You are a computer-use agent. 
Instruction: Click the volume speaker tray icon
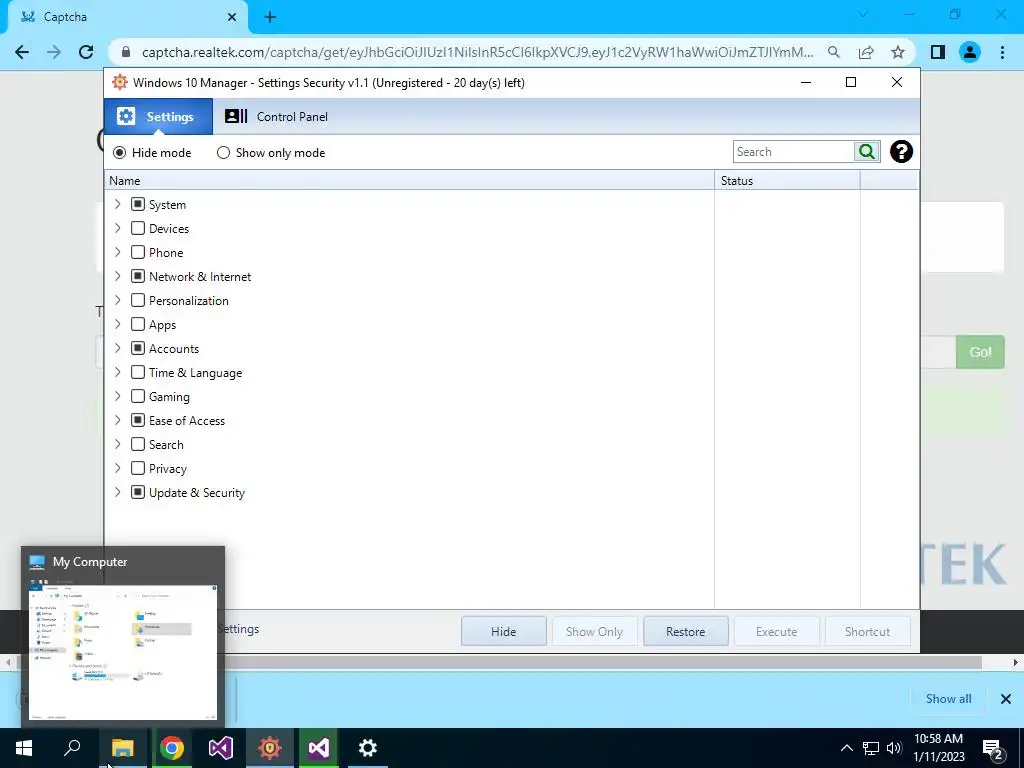click(x=894, y=748)
